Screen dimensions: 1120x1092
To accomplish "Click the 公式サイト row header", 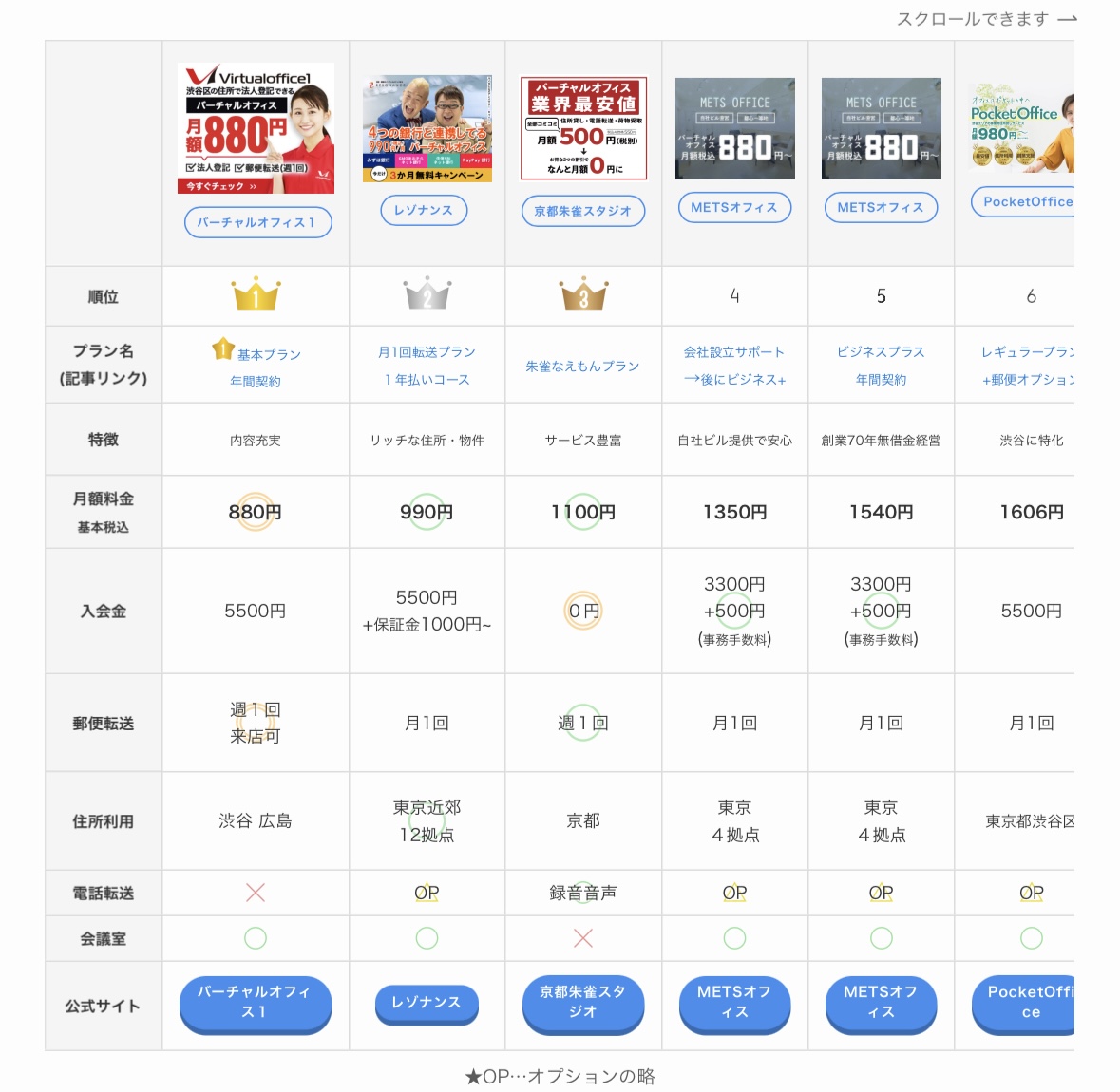I will 104,1006.
